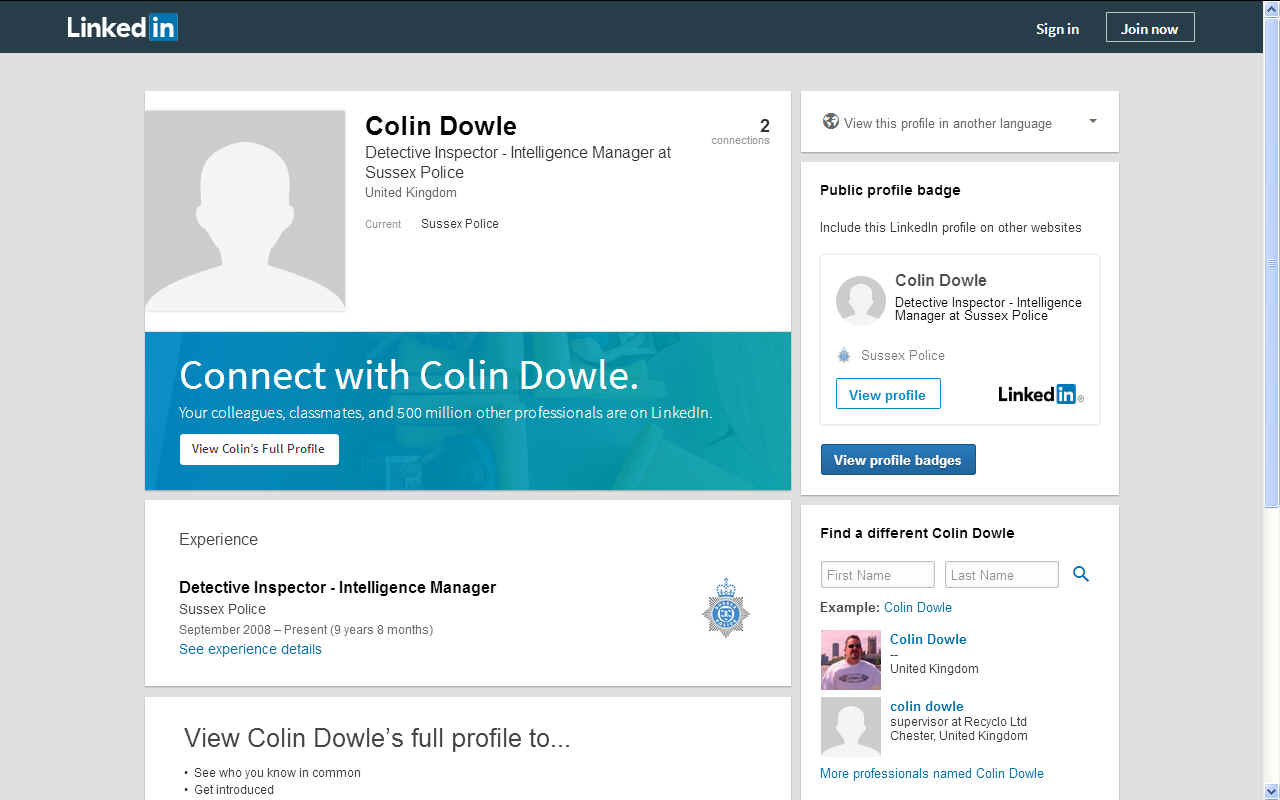This screenshot has width=1280, height=800.
Task: Click Find a different Colin Dowle heading
Action: [x=917, y=533]
